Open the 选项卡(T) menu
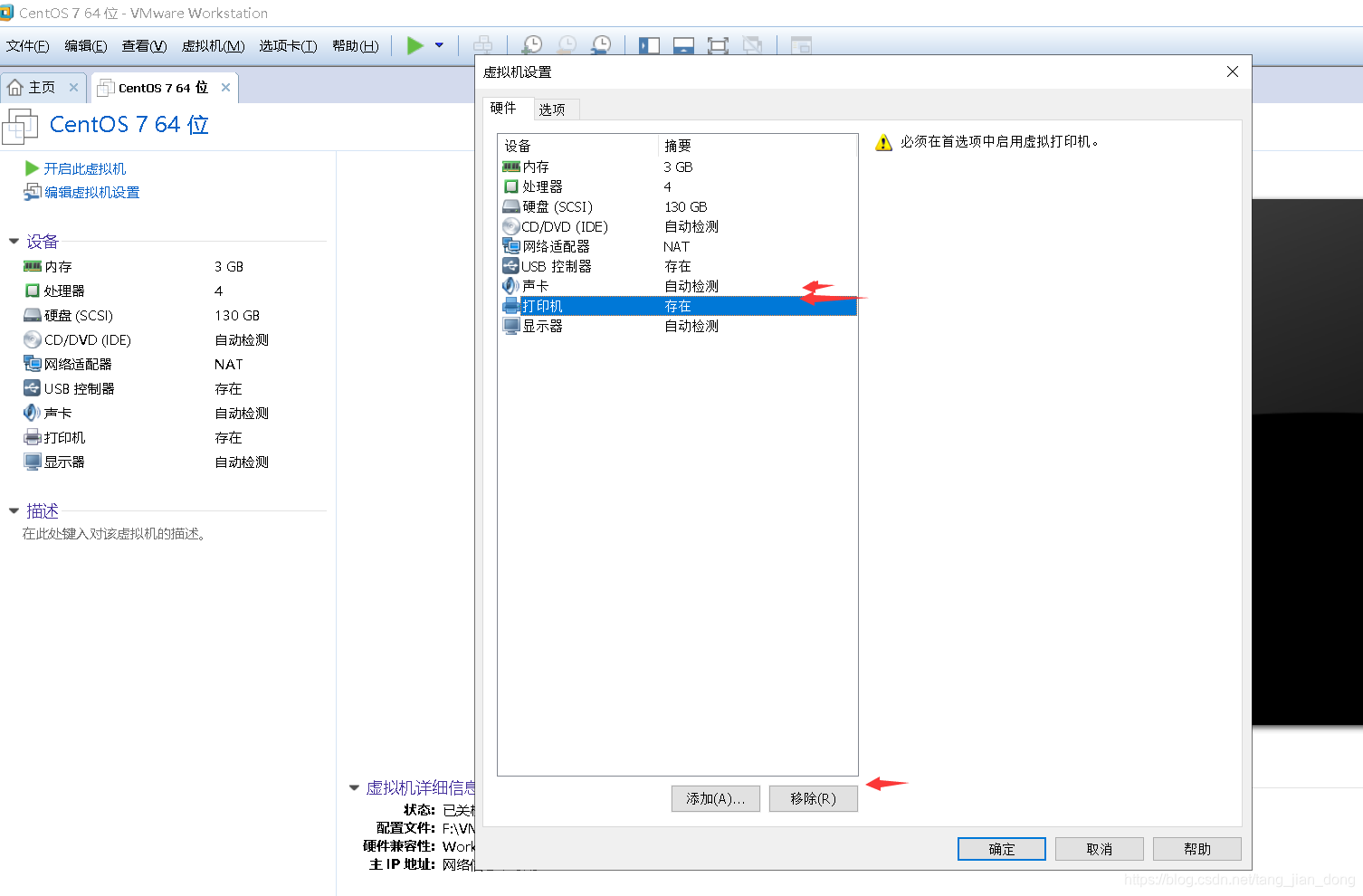The width and height of the screenshot is (1363, 896). coord(288,46)
